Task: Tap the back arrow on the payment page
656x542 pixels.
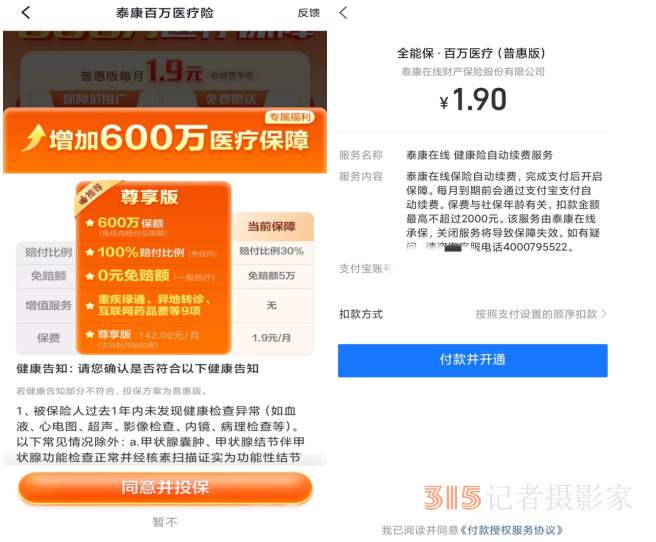Action: click(x=343, y=13)
